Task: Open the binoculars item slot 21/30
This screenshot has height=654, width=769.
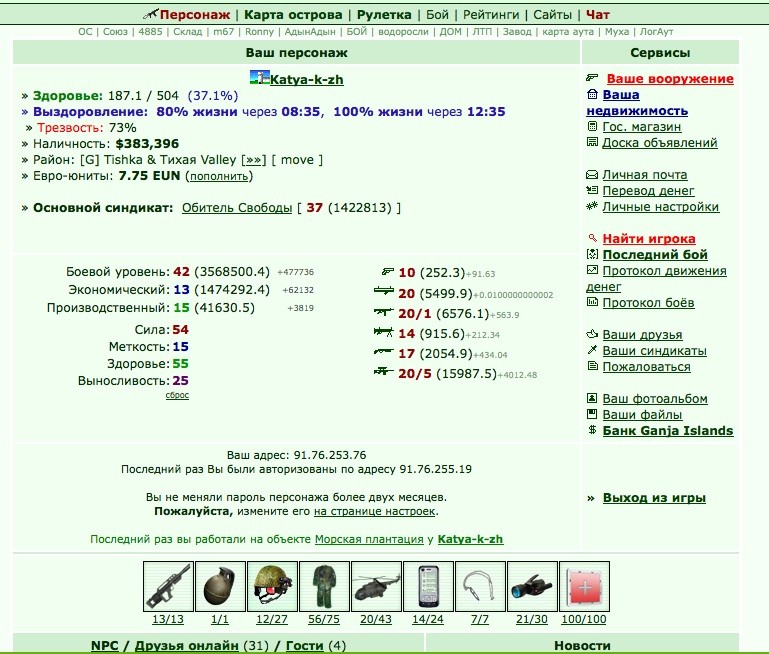Action: point(532,586)
